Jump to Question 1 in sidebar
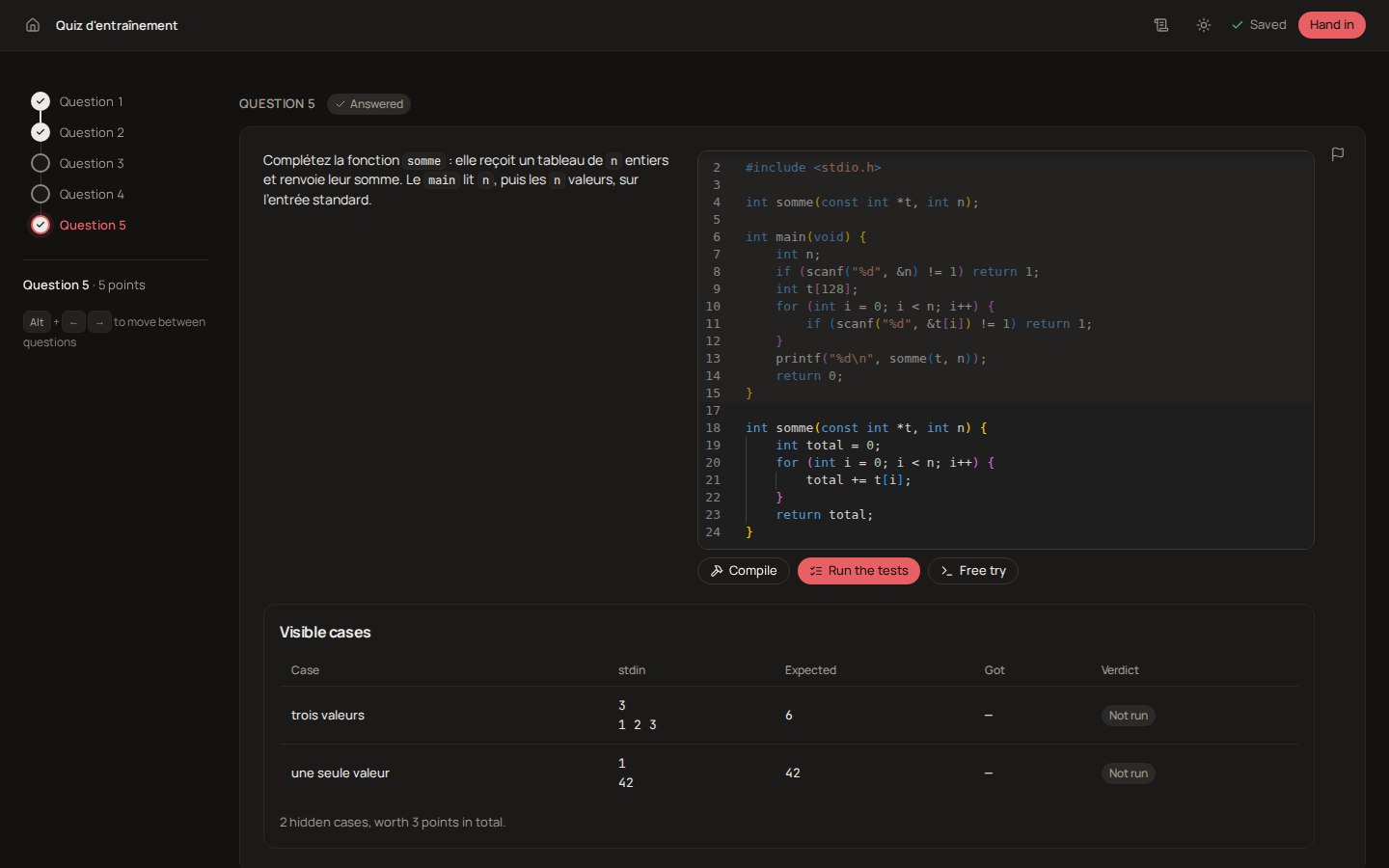This screenshot has width=1389, height=868. pyautogui.click(x=77, y=101)
